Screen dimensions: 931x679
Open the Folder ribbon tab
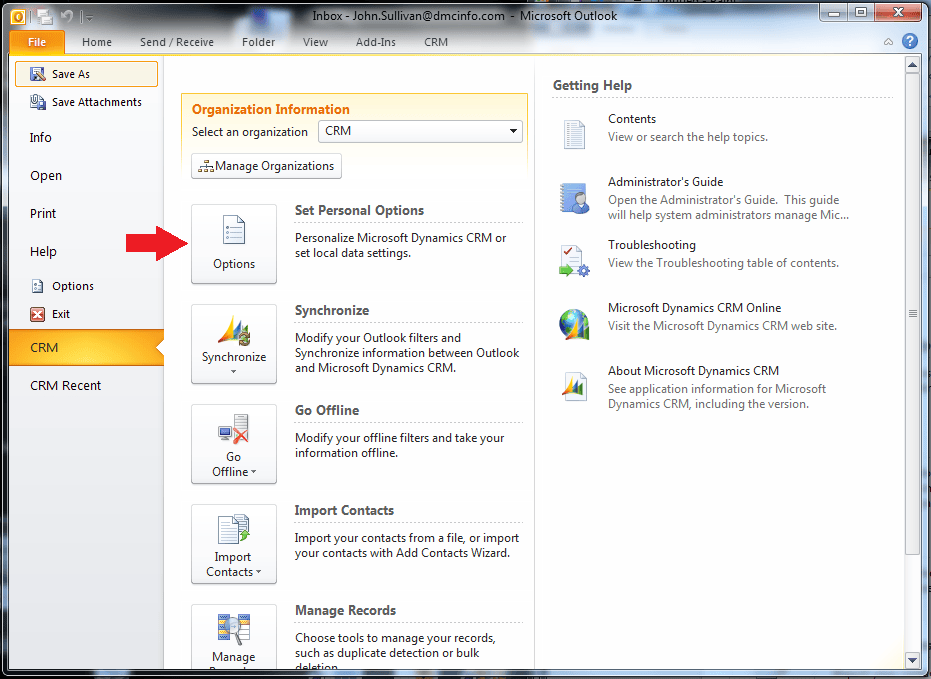coord(258,42)
